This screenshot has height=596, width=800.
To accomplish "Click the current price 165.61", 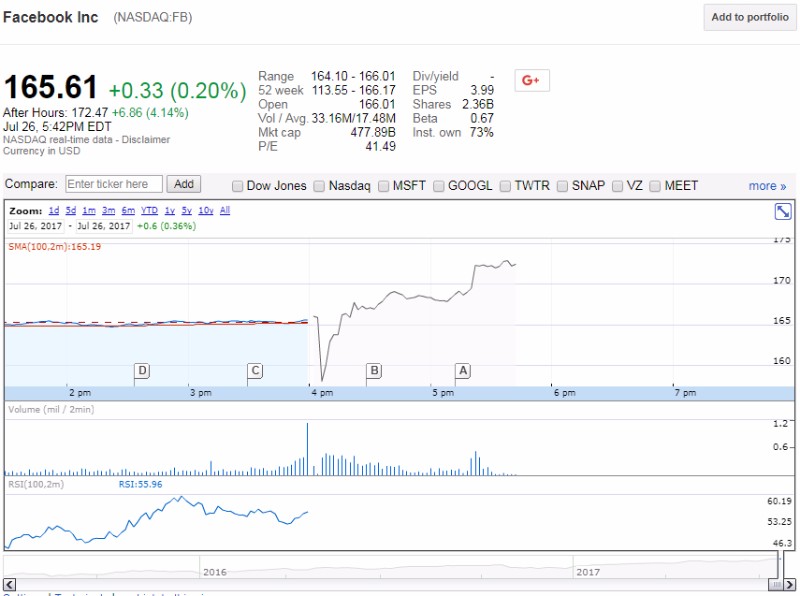I will click(x=50, y=87).
